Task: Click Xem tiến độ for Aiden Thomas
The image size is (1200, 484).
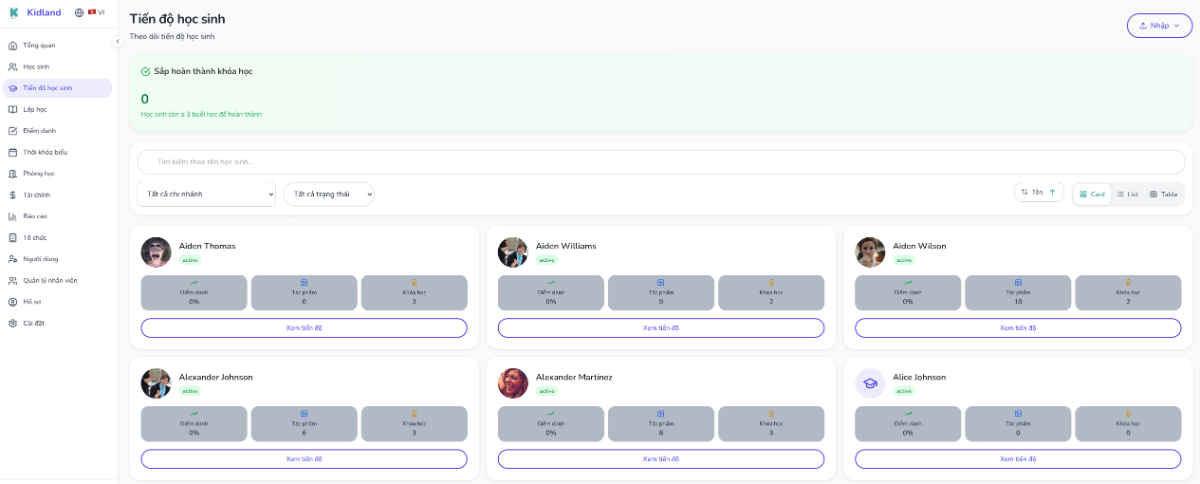Action: click(x=304, y=328)
